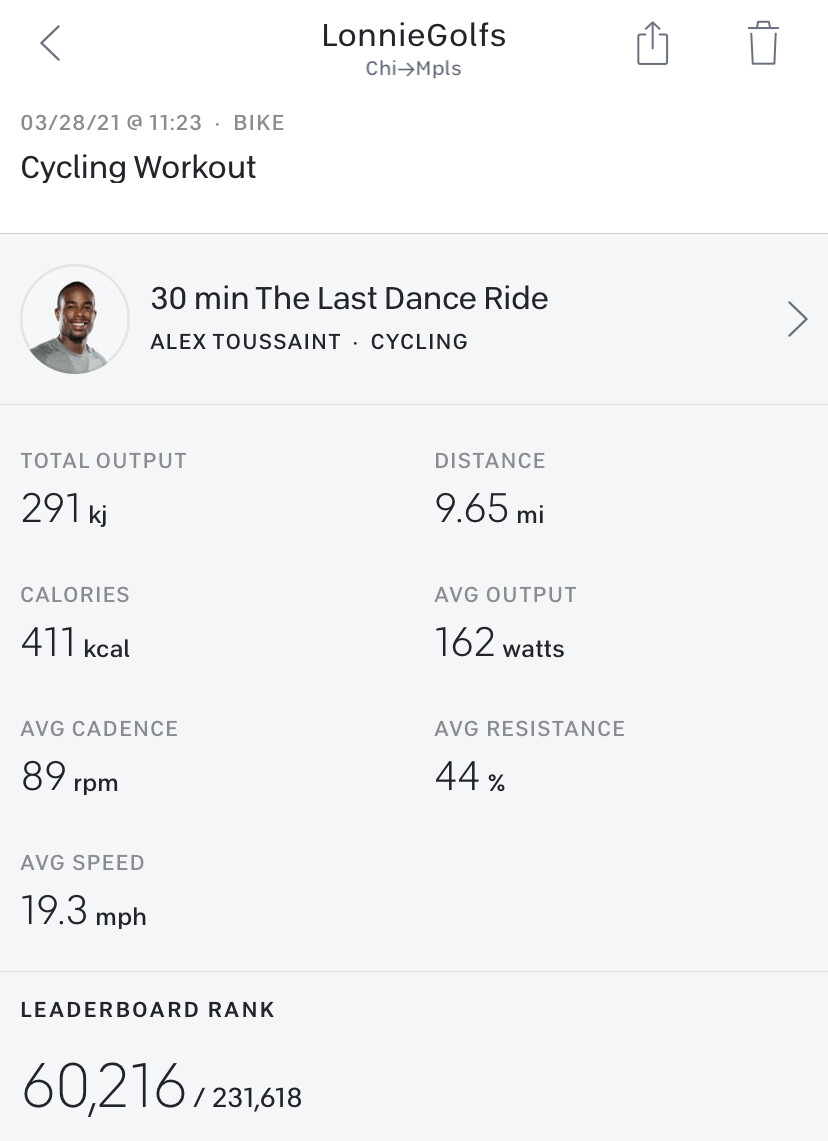Select the 03/28/21 workout date line
Viewport: 828px width, 1141px height.
click(x=152, y=123)
